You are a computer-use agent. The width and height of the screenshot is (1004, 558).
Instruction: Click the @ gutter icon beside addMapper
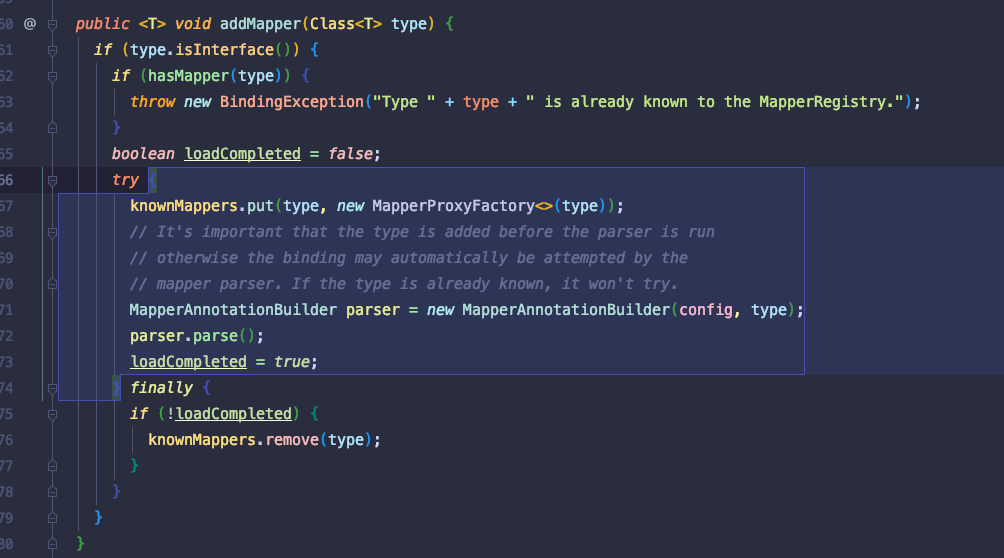(x=29, y=23)
